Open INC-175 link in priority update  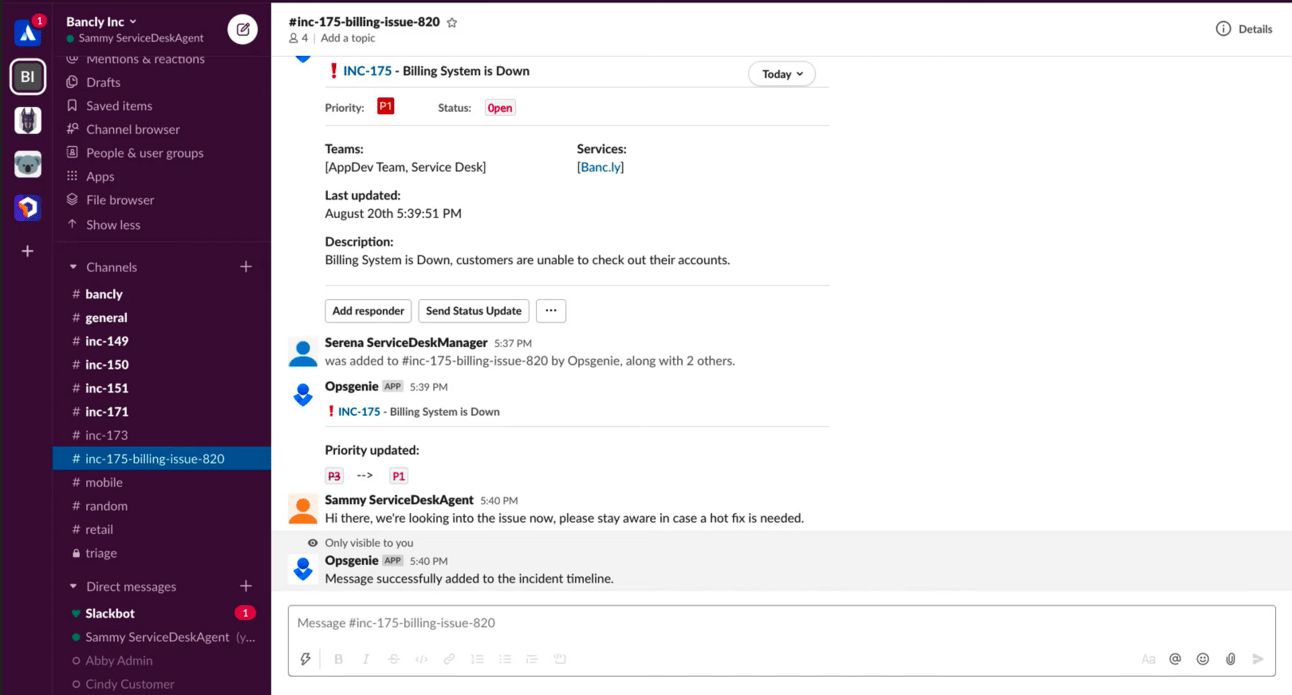click(359, 412)
